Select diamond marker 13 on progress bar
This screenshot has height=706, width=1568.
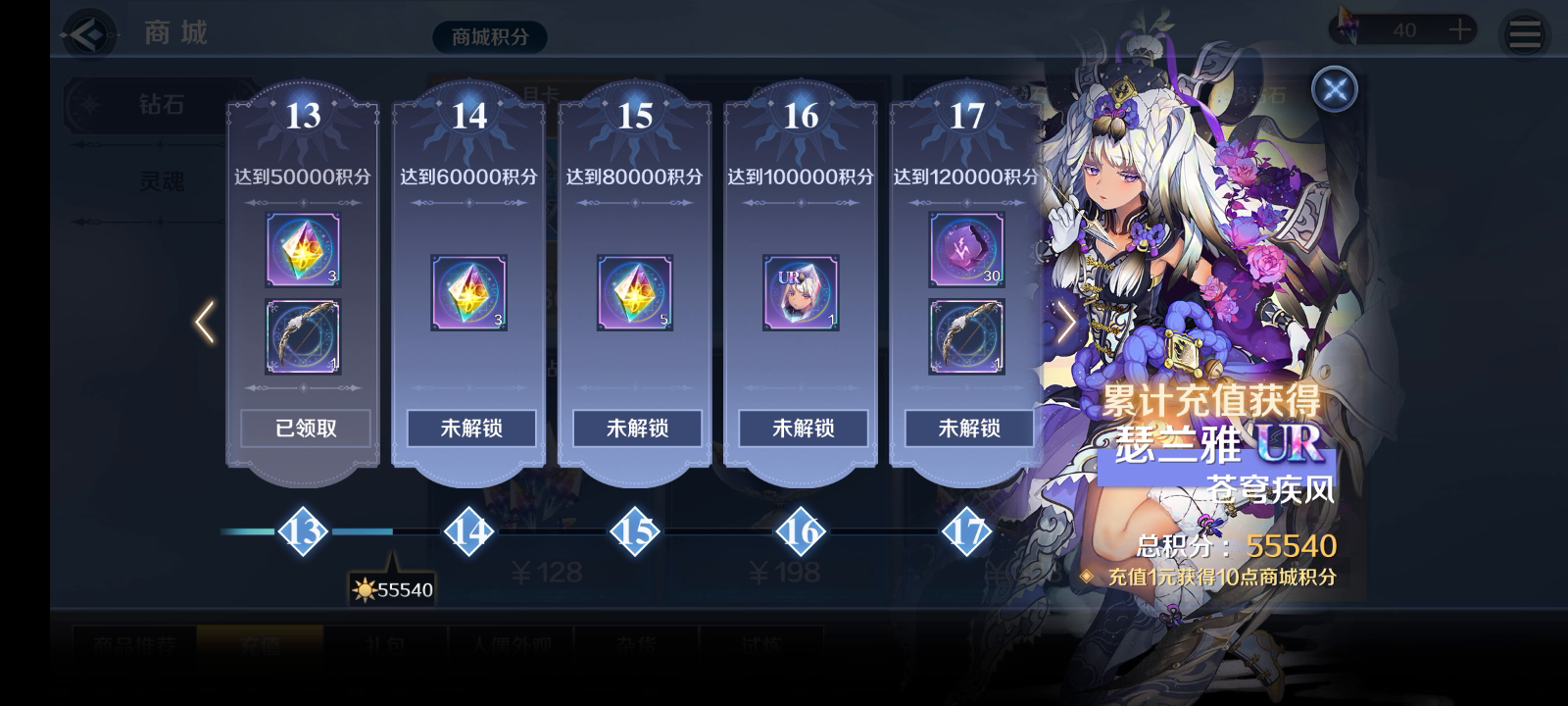[x=303, y=532]
